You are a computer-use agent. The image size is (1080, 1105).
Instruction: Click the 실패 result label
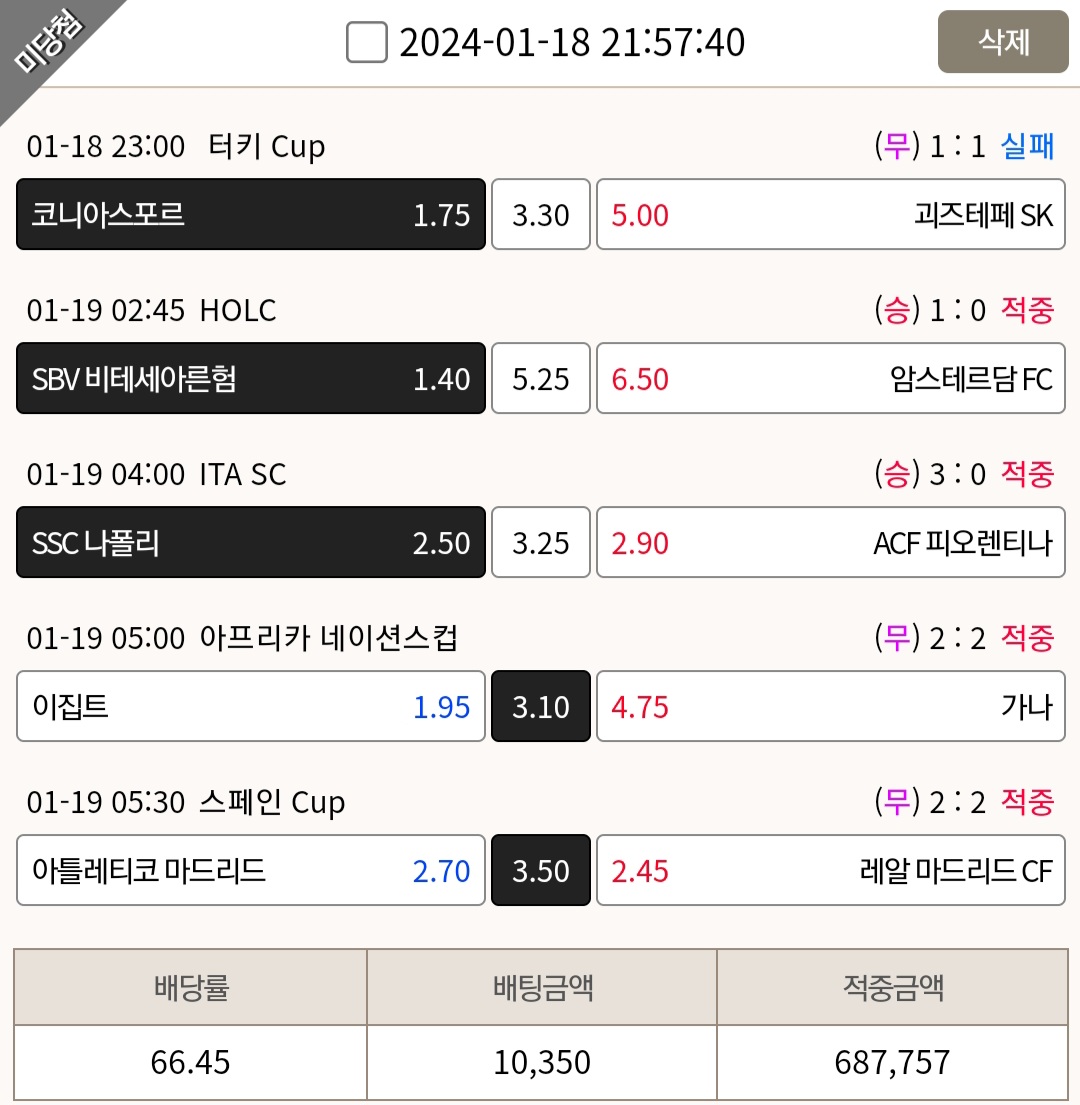[x=1027, y=147]
